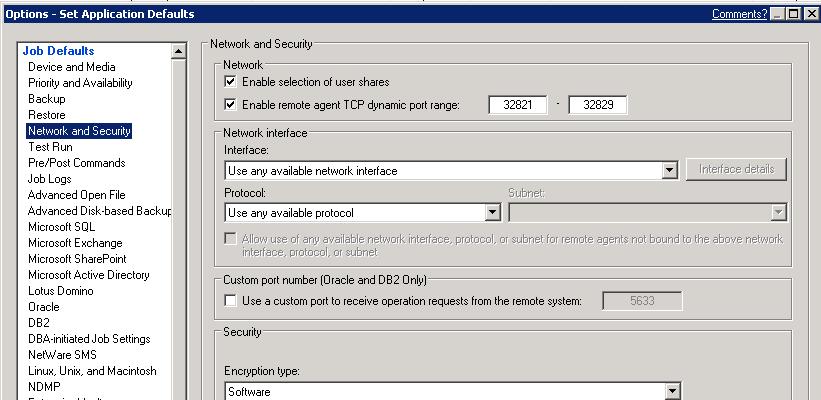Select Network and Security item
The height and width of the screenshot is (400, 821).
(x=79, y=131)
